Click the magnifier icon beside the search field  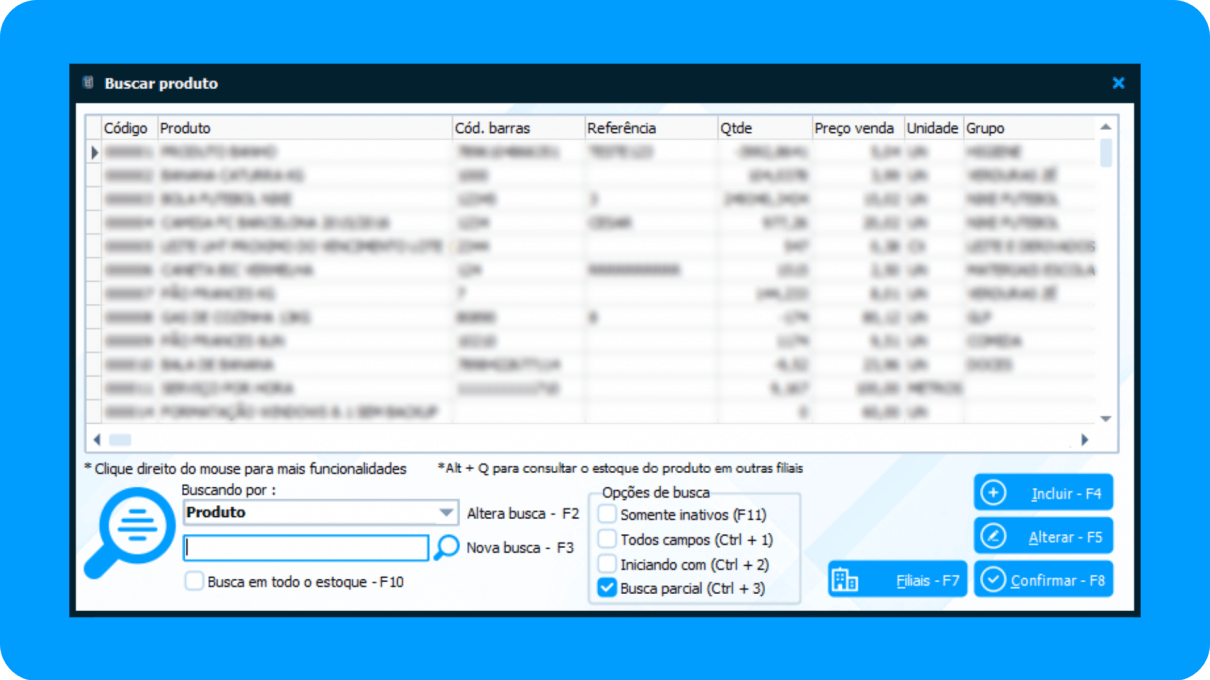point(448,547)
